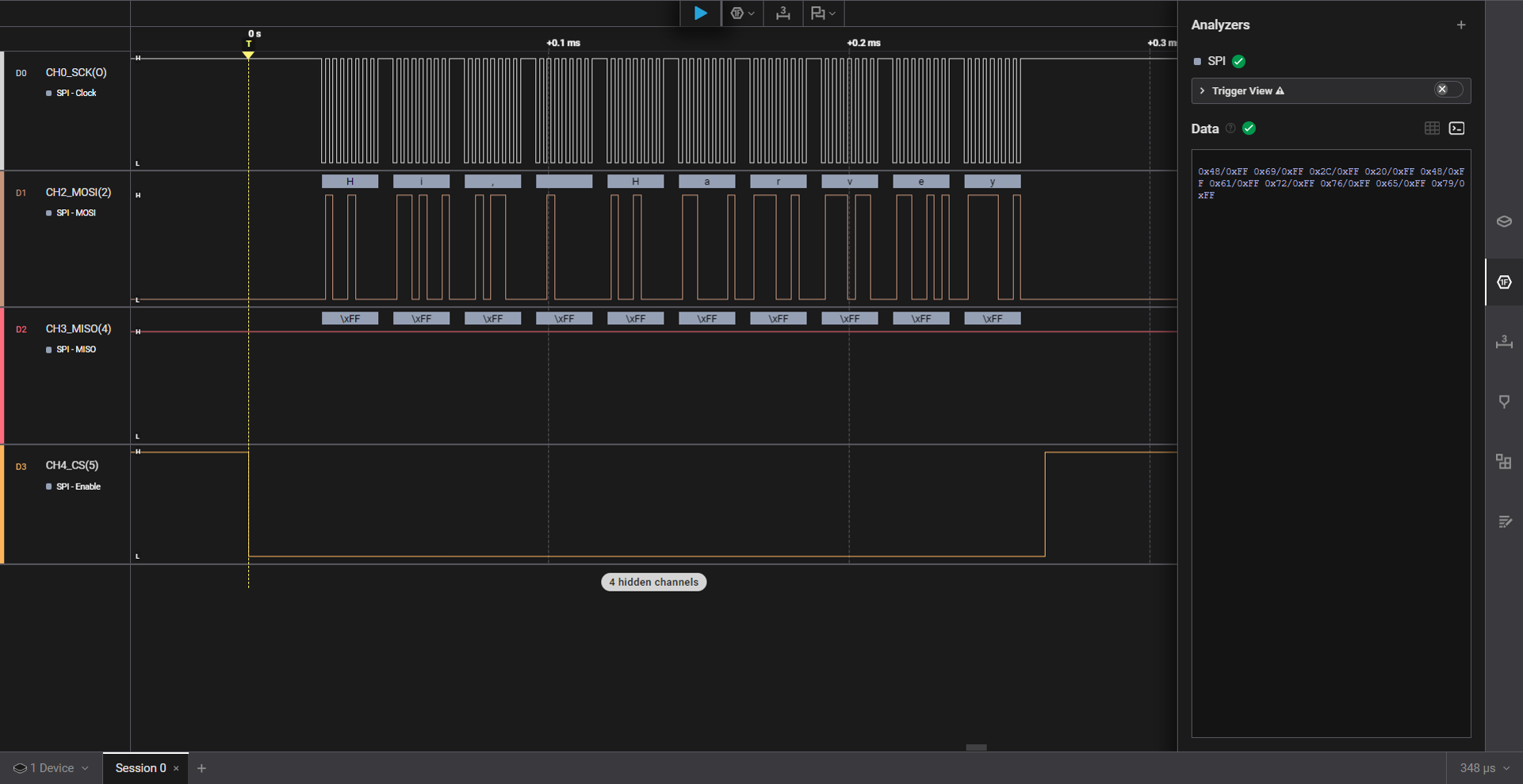This screenshot has height=784, width=1523.
Task: Switch to the Session 0 tab
Action: coord(140,767)
